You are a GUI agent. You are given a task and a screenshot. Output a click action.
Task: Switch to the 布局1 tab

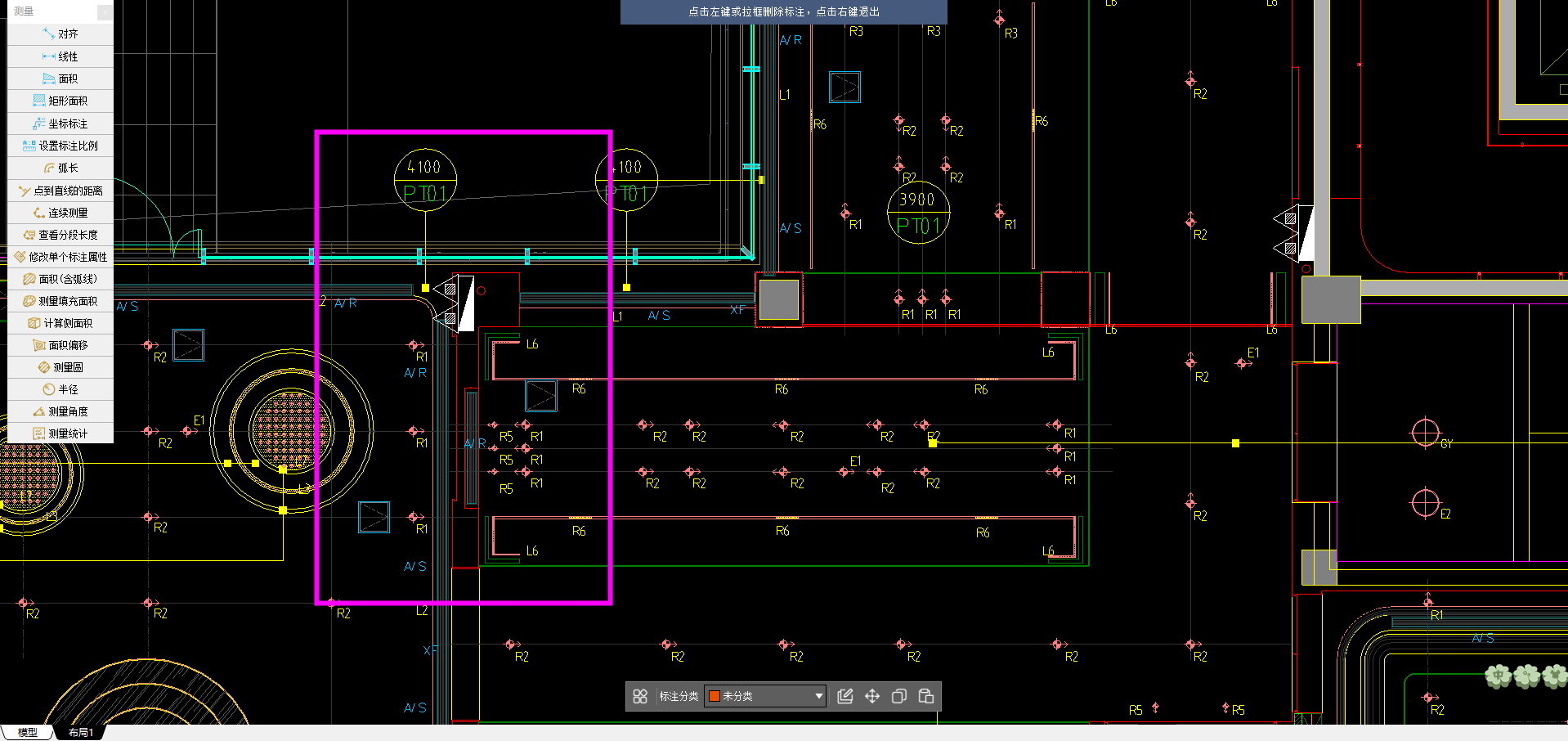(x=81, y=732)
